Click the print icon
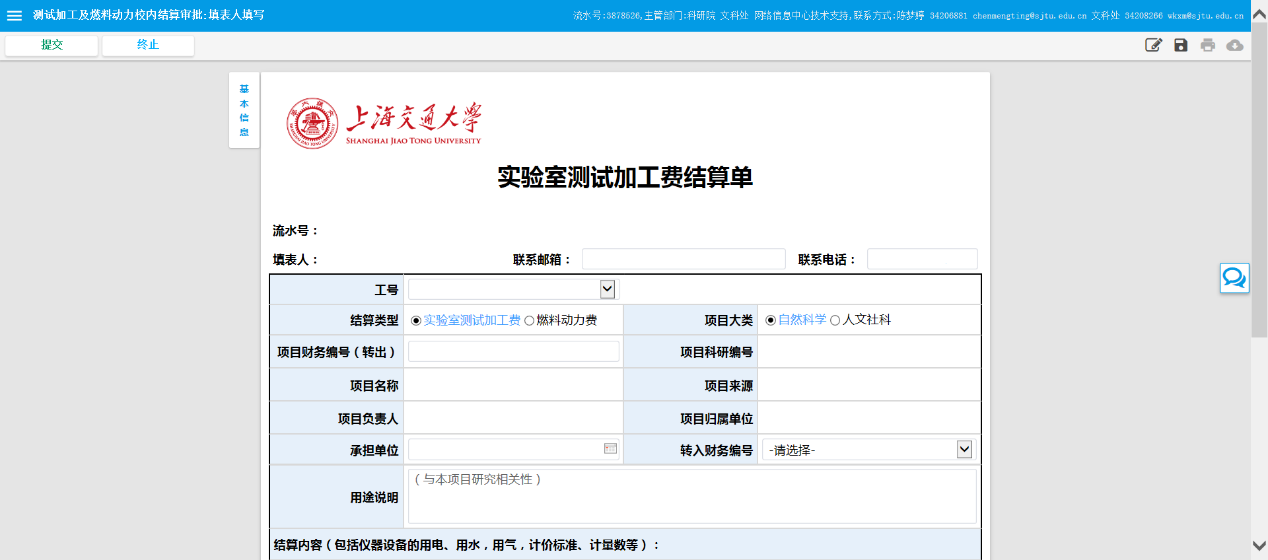The height and width of the screenshot is (560, 1268). click(x=1208, y=45)
